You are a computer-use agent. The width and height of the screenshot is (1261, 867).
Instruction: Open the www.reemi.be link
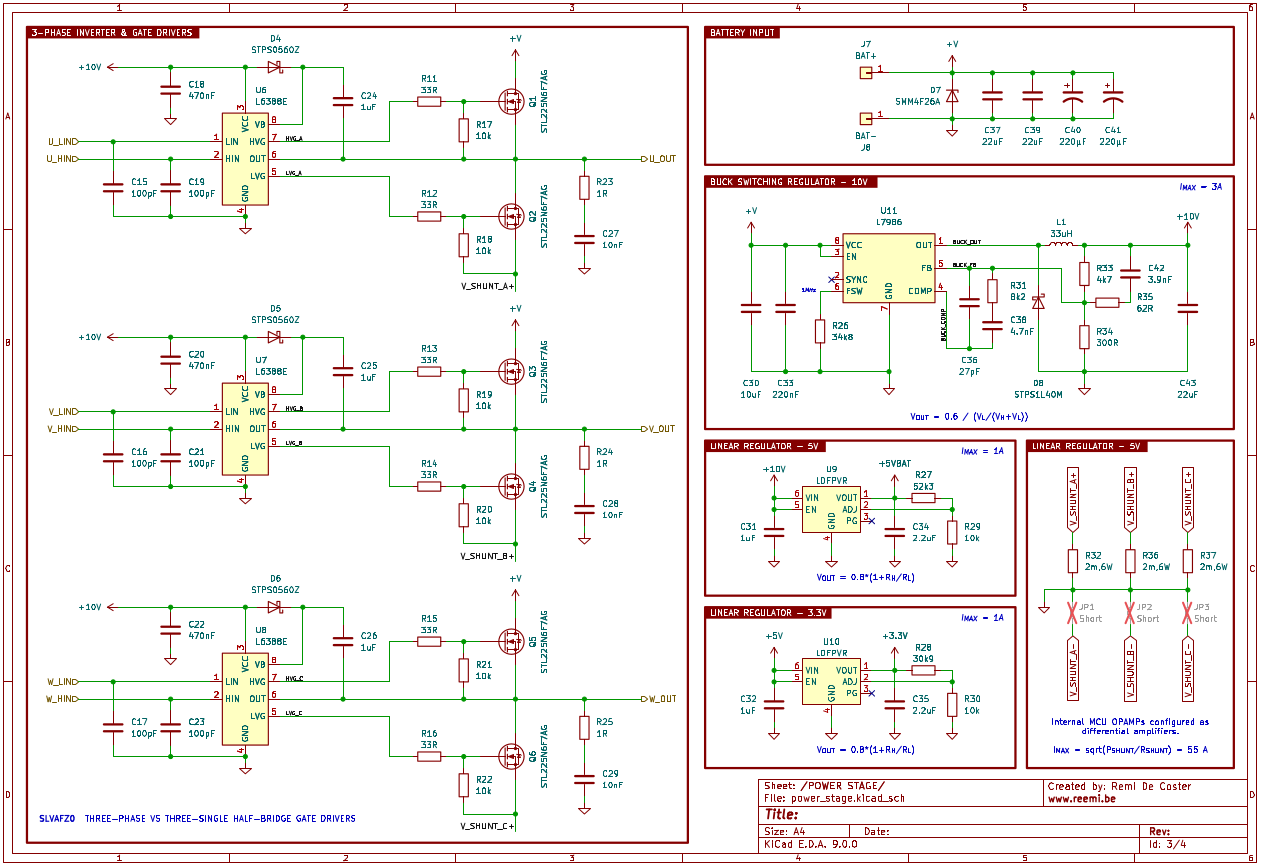tap(1080, 800)
